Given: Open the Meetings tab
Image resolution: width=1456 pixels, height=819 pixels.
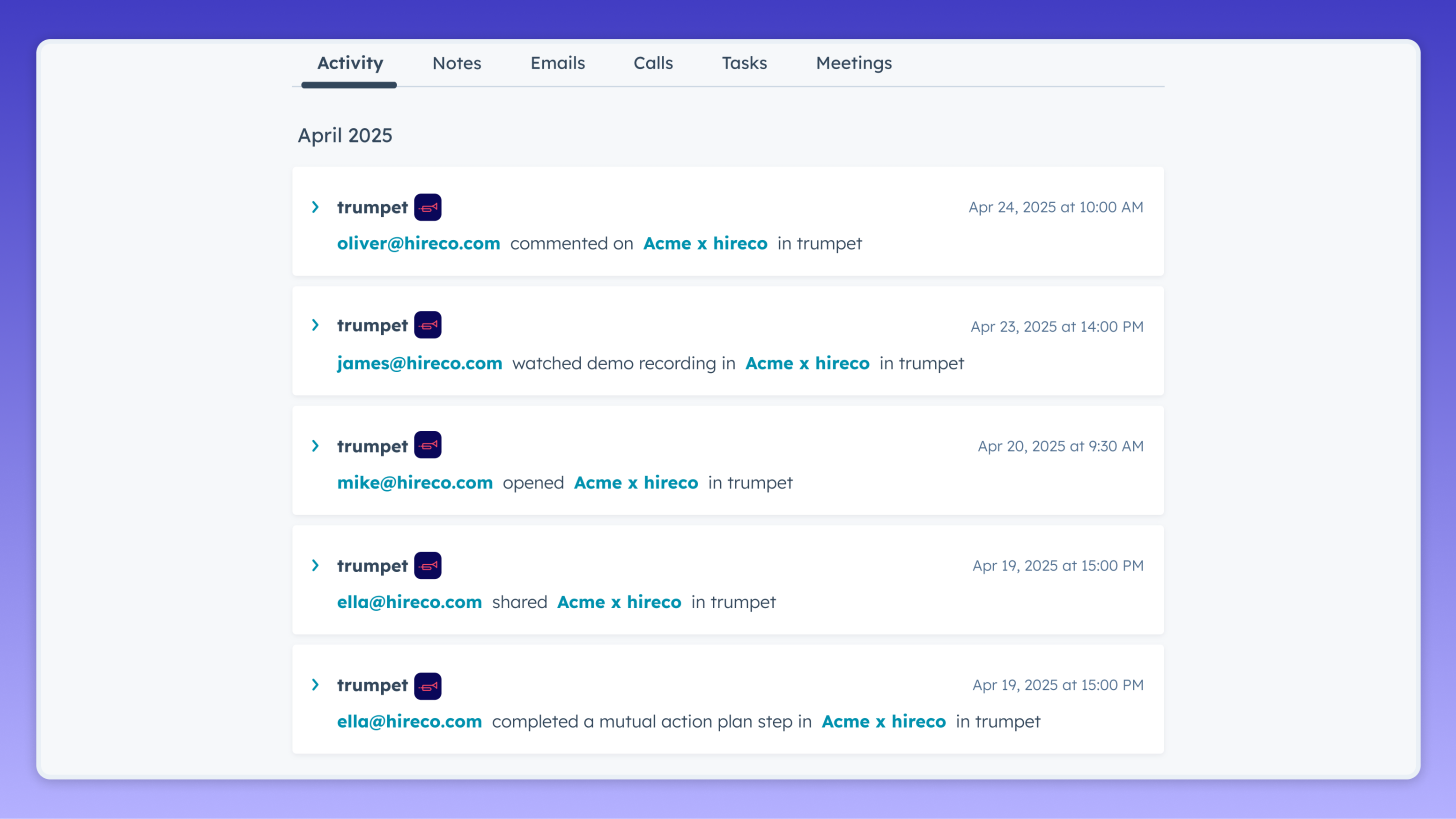Looking at the screenshot, I should pos(853,63).
